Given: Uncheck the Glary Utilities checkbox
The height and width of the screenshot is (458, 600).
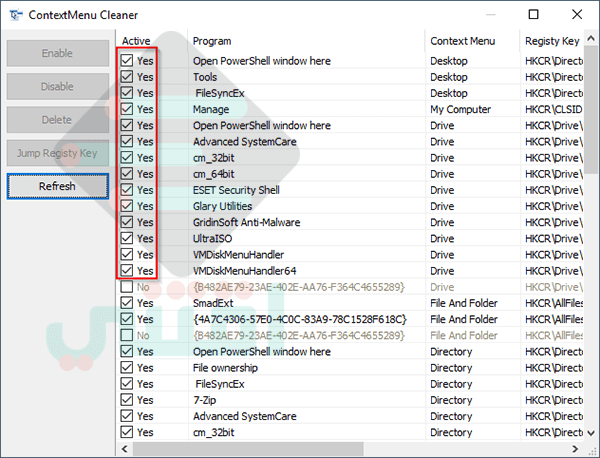Looking at the screenshot, I should tap(127, 206).
